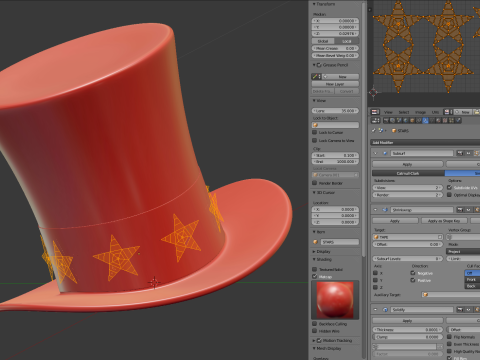The width and height of the screenshot is (480, 360).
Task: Select the Modifiers wrench tab icon
Action: point(425,120)
